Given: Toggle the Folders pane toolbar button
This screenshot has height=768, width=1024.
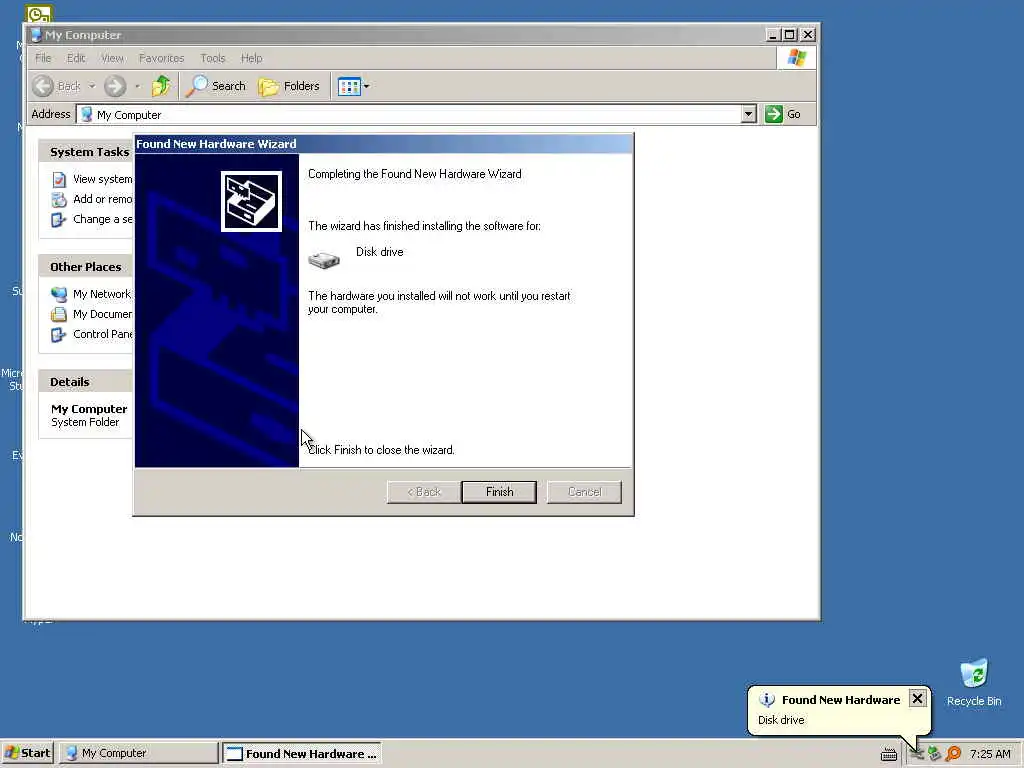Looking at the screenshot, I should click(289, 86).
